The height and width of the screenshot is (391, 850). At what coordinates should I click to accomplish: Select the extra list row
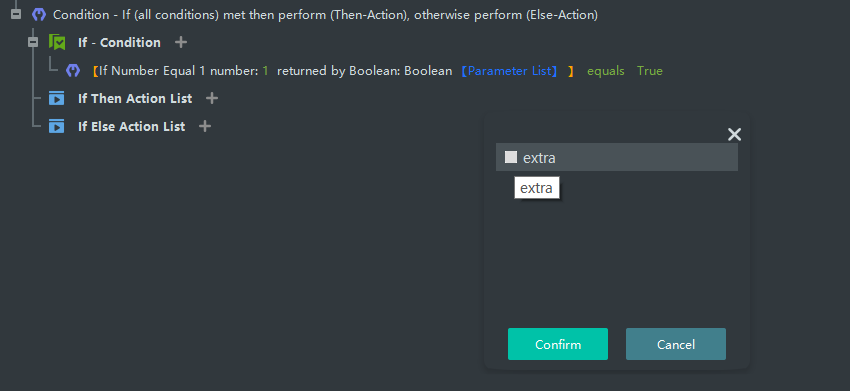click(616, 157)
